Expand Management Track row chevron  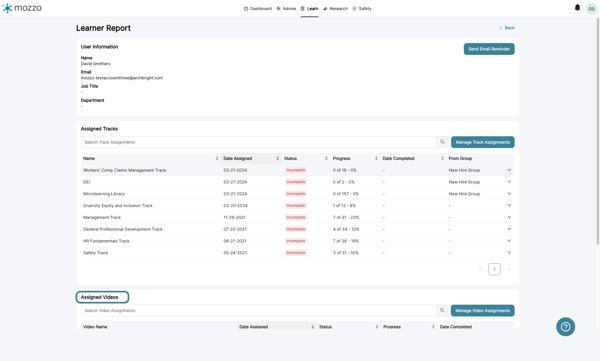point(509,217)
